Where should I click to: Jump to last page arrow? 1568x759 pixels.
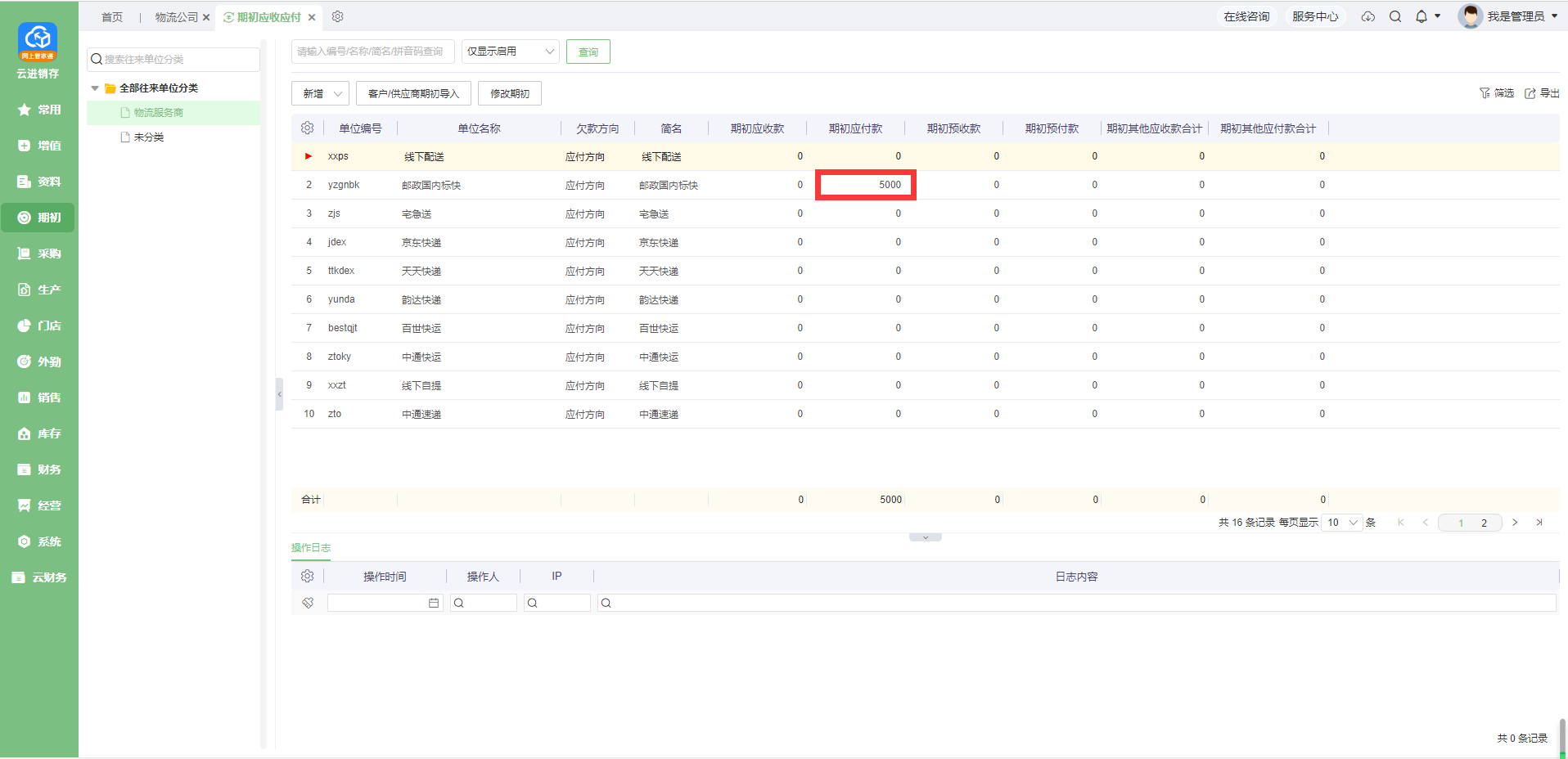1539,523
